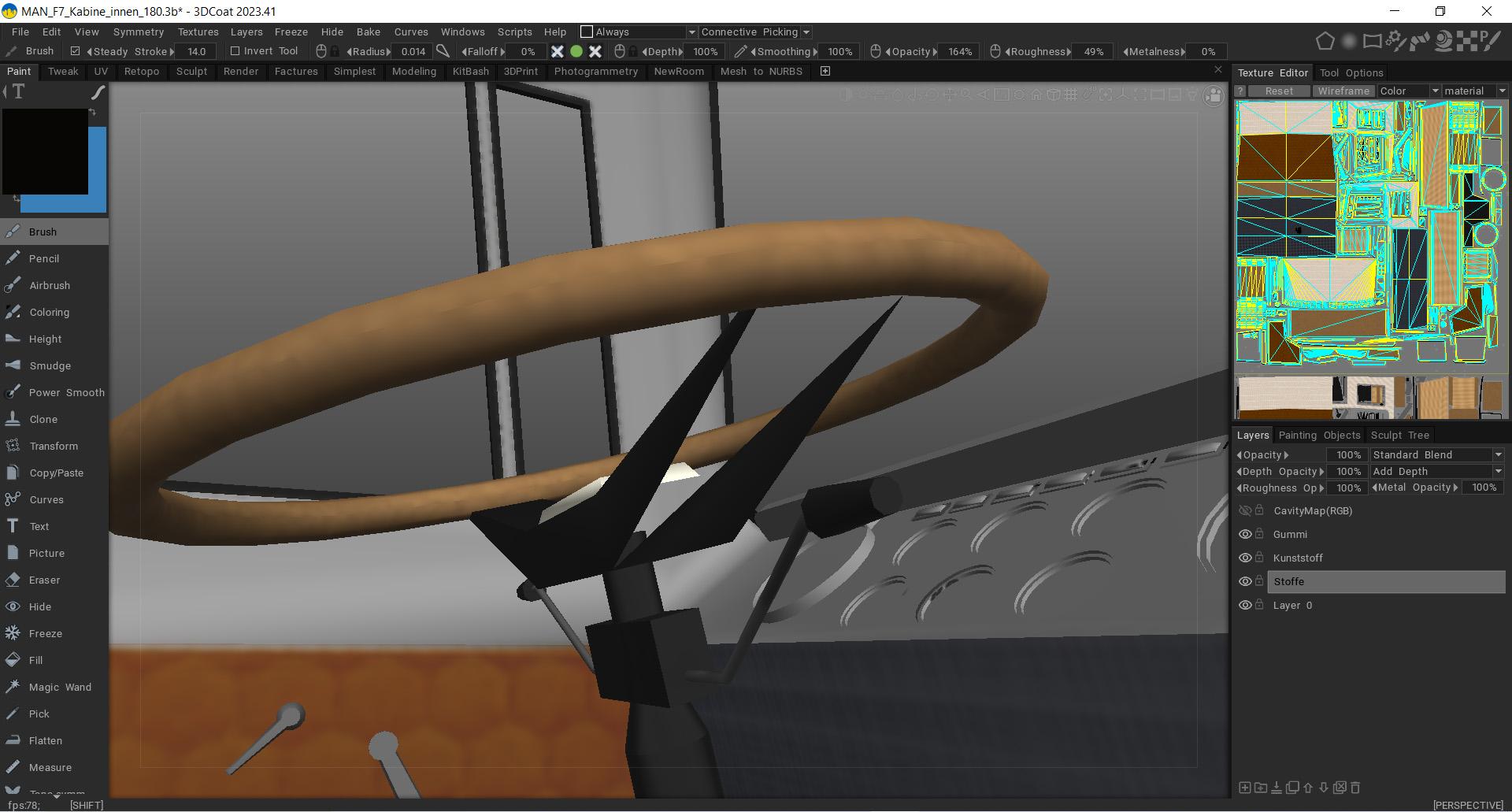Select the Smudge tool
1512x812 pixels.
[x=49, y=365]
